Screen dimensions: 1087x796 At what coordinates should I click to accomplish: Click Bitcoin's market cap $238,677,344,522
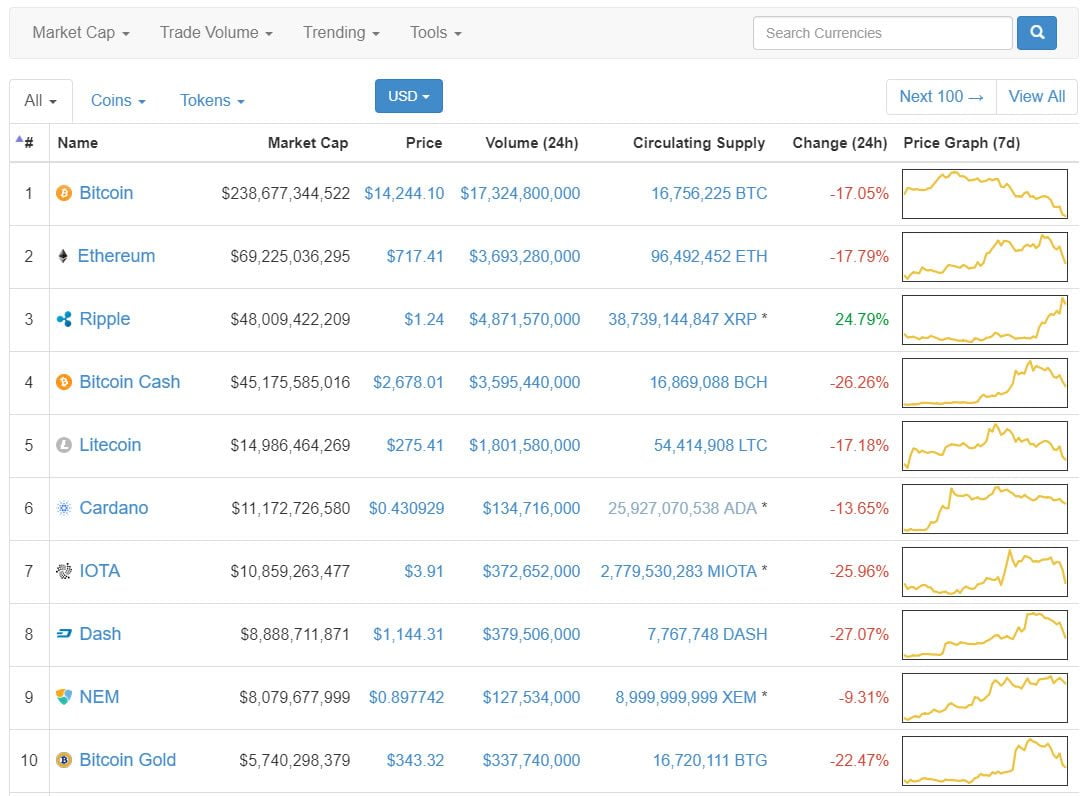pos(286,193)
